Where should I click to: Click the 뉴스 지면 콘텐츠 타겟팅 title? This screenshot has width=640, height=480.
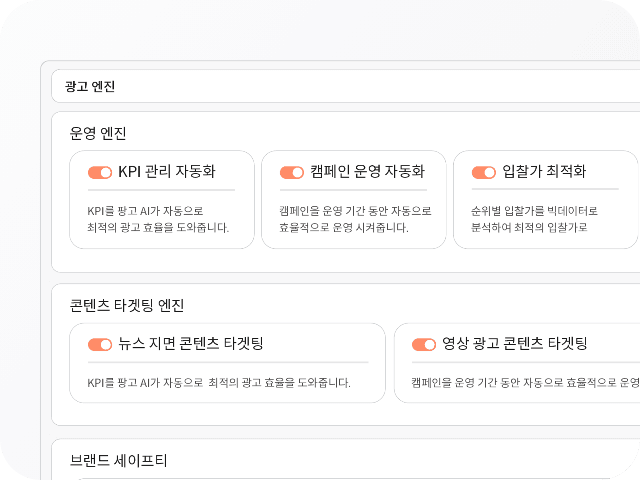[191, 344]
